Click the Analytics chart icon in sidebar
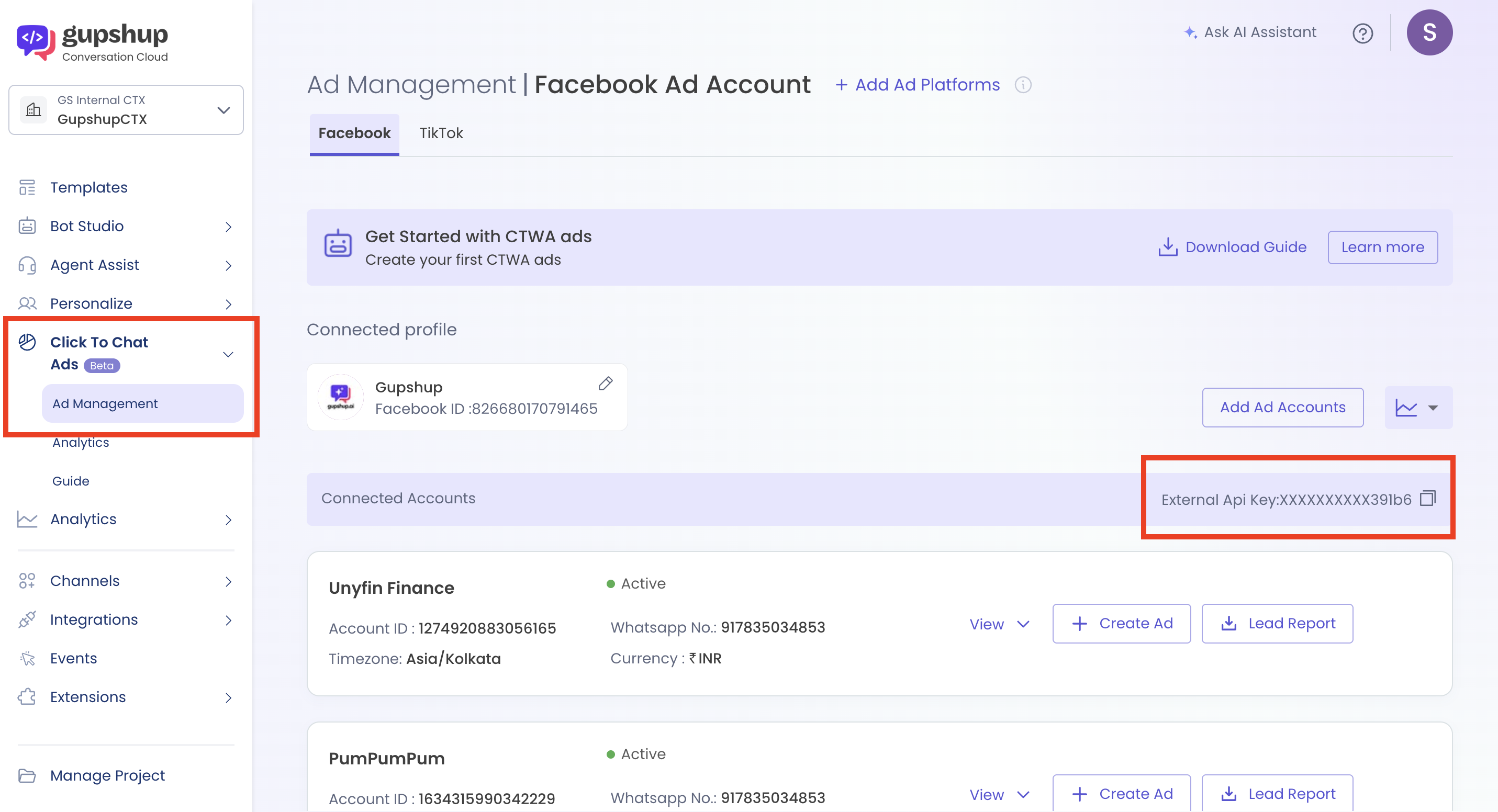The width and height of the screenshot is (1498, 812). [x=27, y=519]
